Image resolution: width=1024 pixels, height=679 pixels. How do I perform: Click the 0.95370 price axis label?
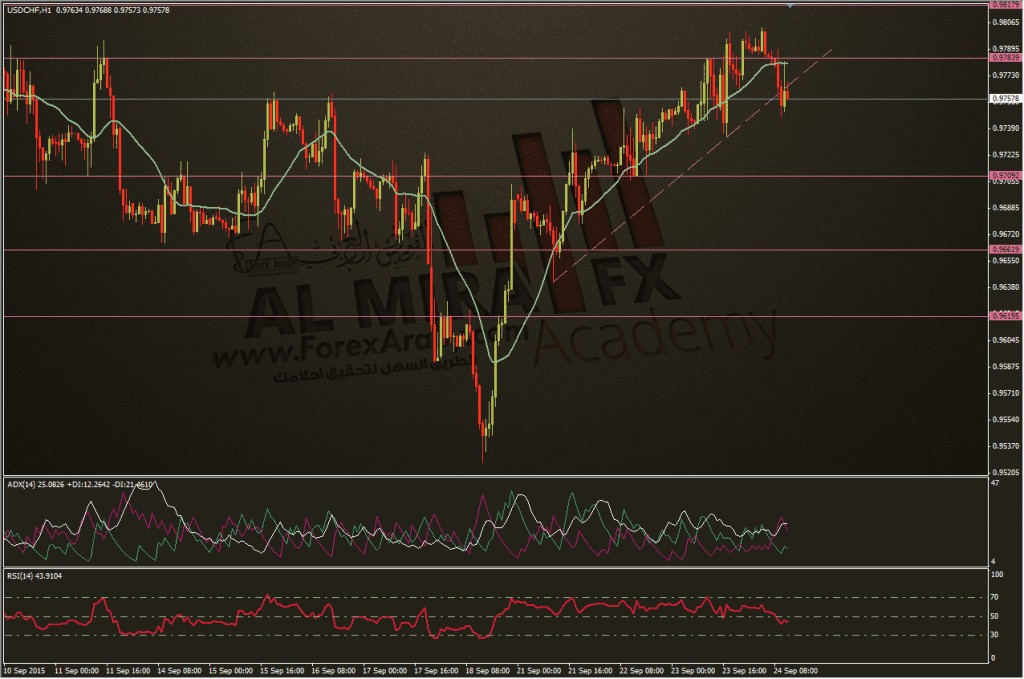coord(1006,446)
